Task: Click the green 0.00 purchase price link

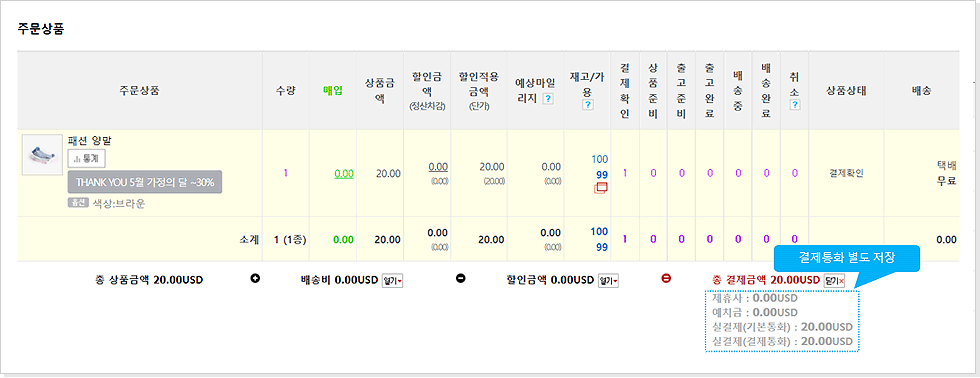Action: coord(344,174)
